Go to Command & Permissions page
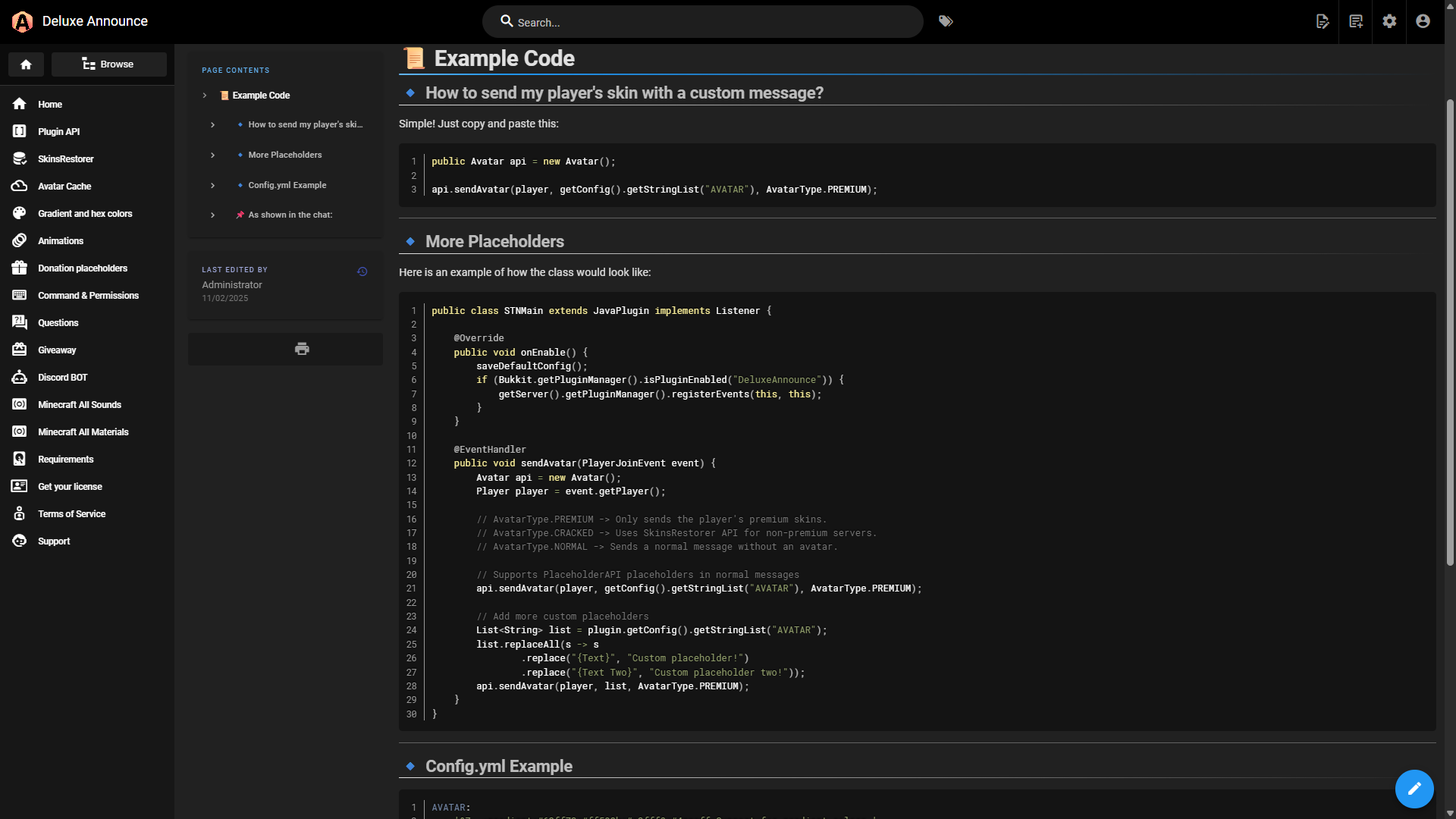Screen dimensions: 1456x819 pyautogui.click(x=88, y=296)
